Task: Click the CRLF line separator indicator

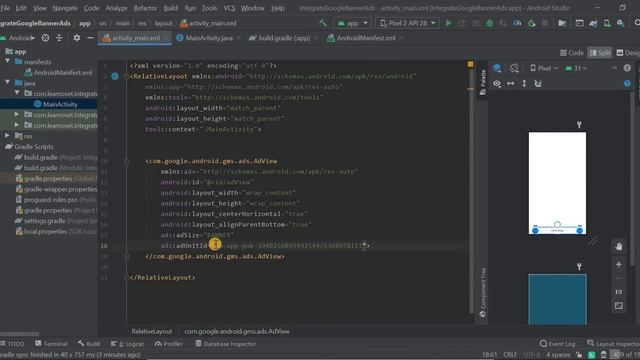Action: (510, 355)
